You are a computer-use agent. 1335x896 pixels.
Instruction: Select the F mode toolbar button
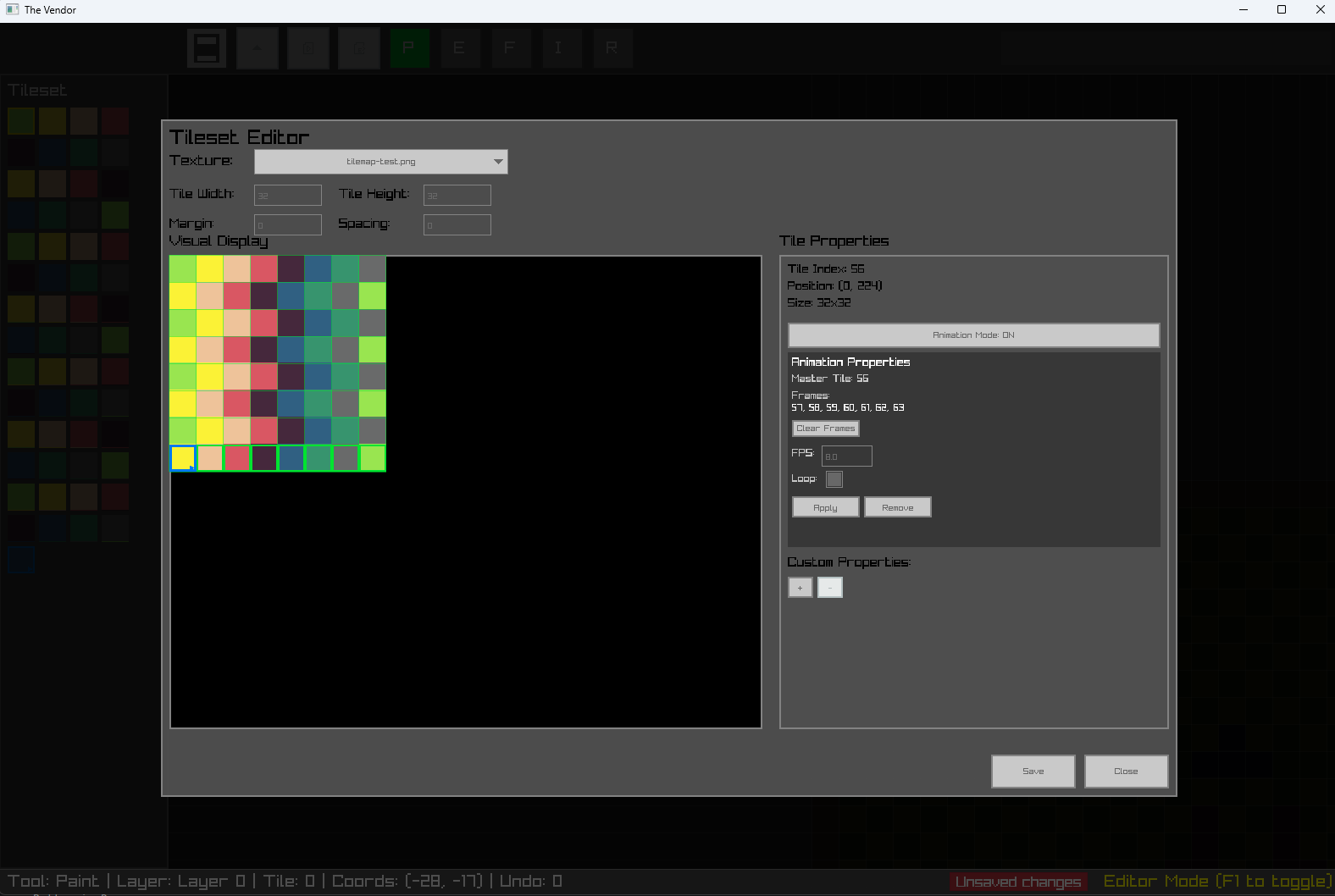(x=510, y=48)
